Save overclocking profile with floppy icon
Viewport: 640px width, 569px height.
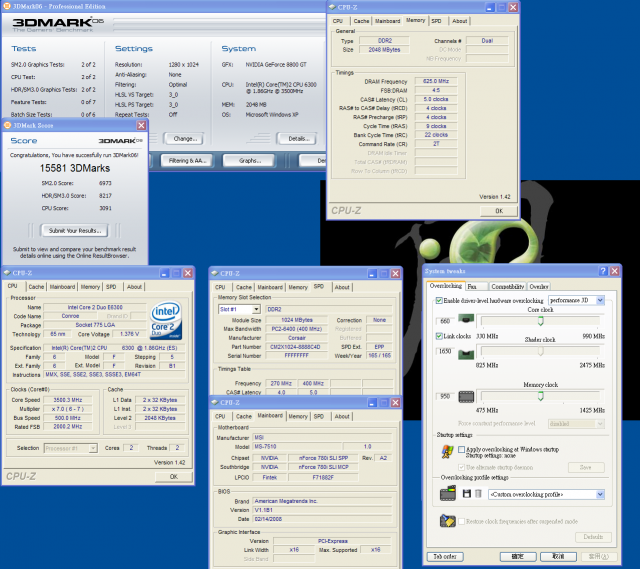click(467, 494)
